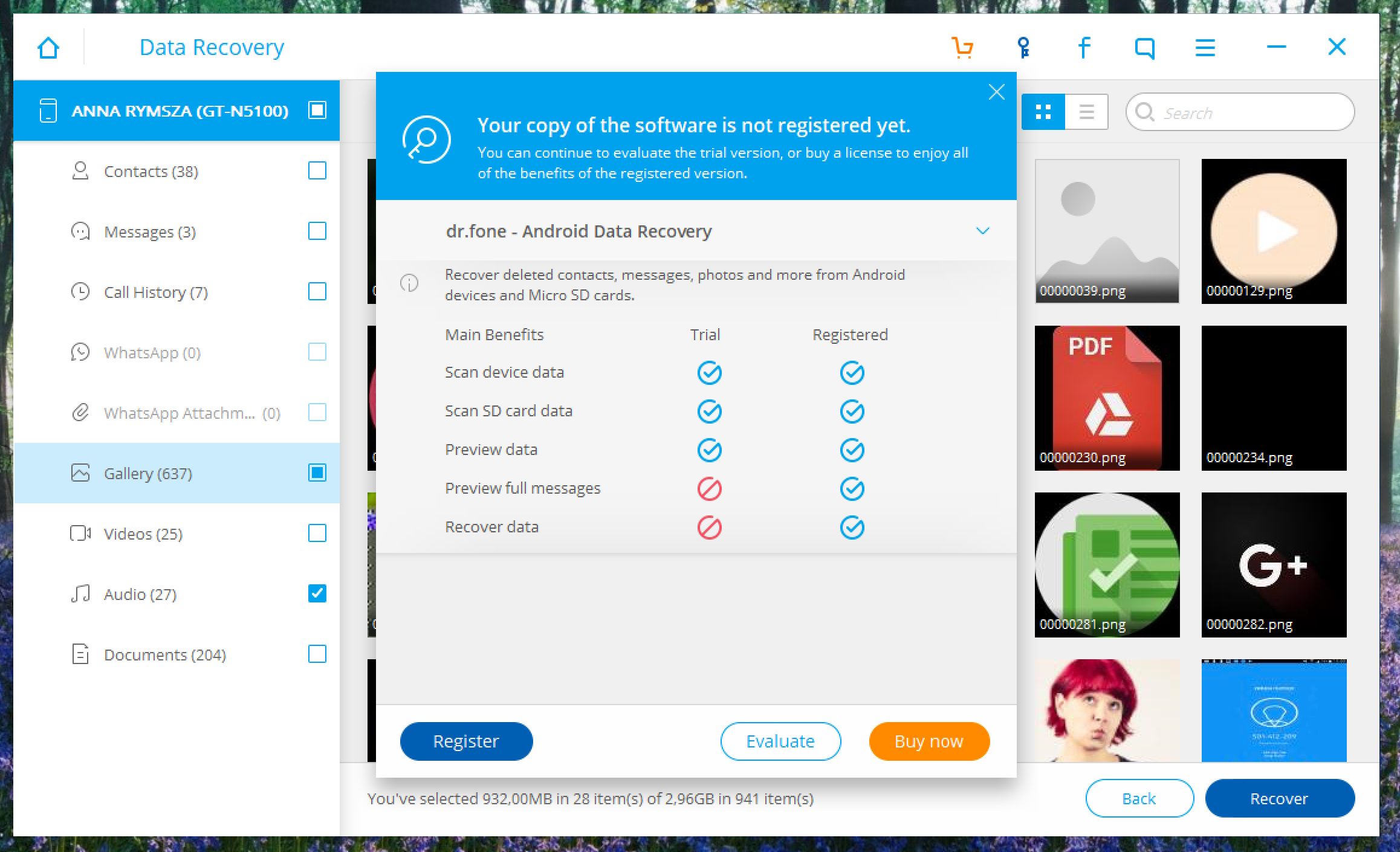The width and height of the screenshot is (1400, 852).
Task: Open thumbnail 00000129.png
Action: click(x=1274, y=231)
